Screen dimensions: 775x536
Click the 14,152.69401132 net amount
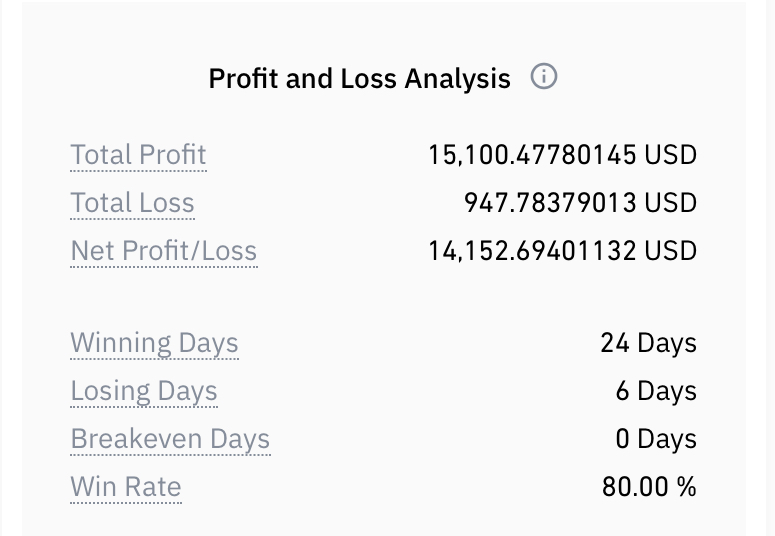click(x=532, y=251)
